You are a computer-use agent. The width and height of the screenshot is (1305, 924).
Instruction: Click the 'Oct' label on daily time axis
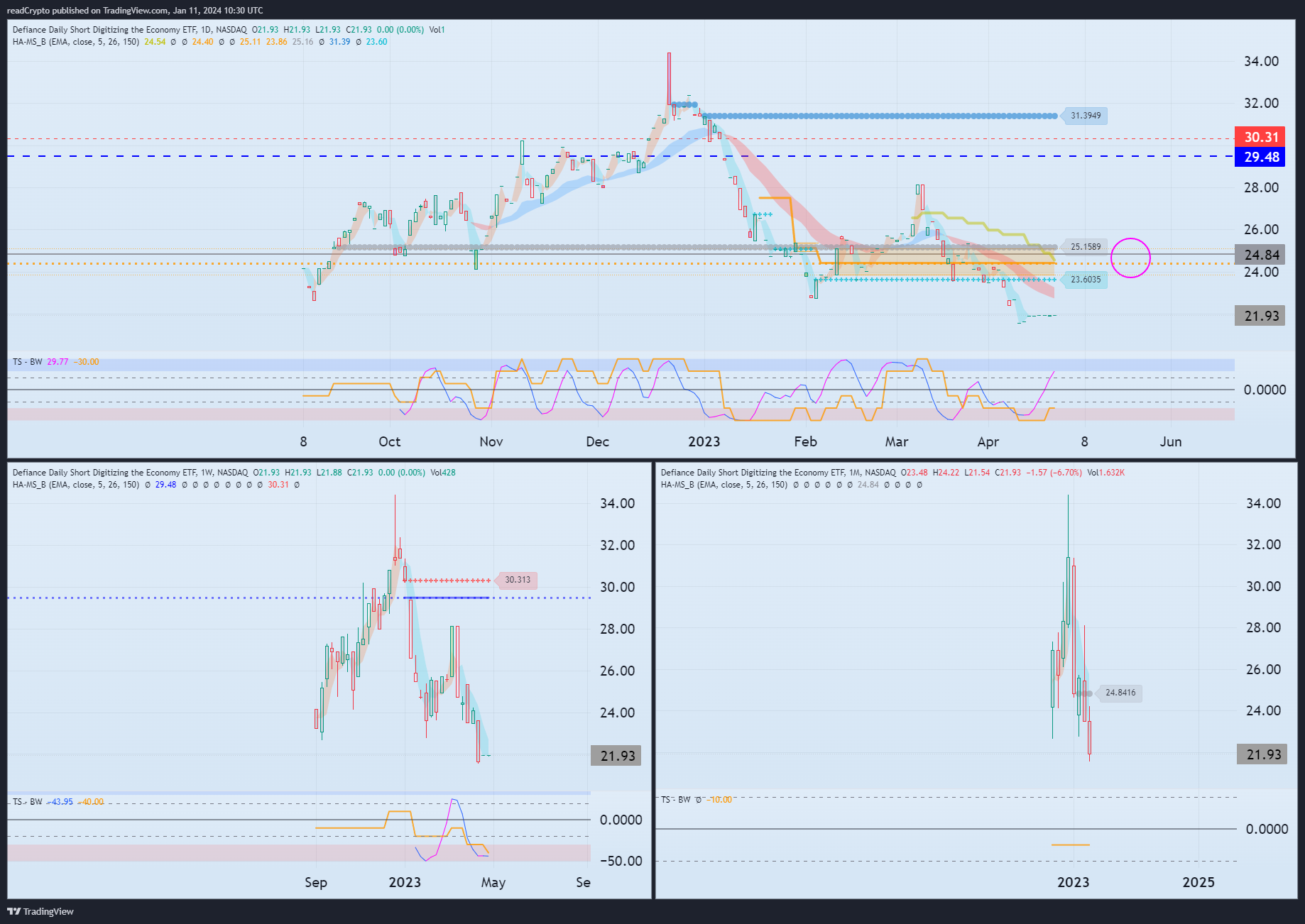389,441
